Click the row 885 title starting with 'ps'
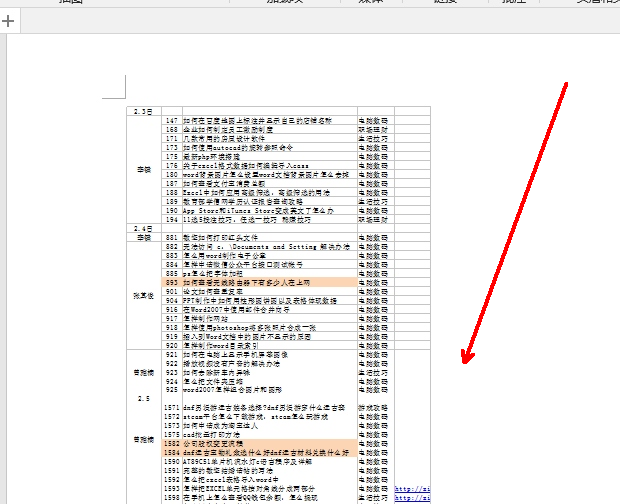This screenshot has height=504, width=620. pyautogui.click(x=212, y=274)
